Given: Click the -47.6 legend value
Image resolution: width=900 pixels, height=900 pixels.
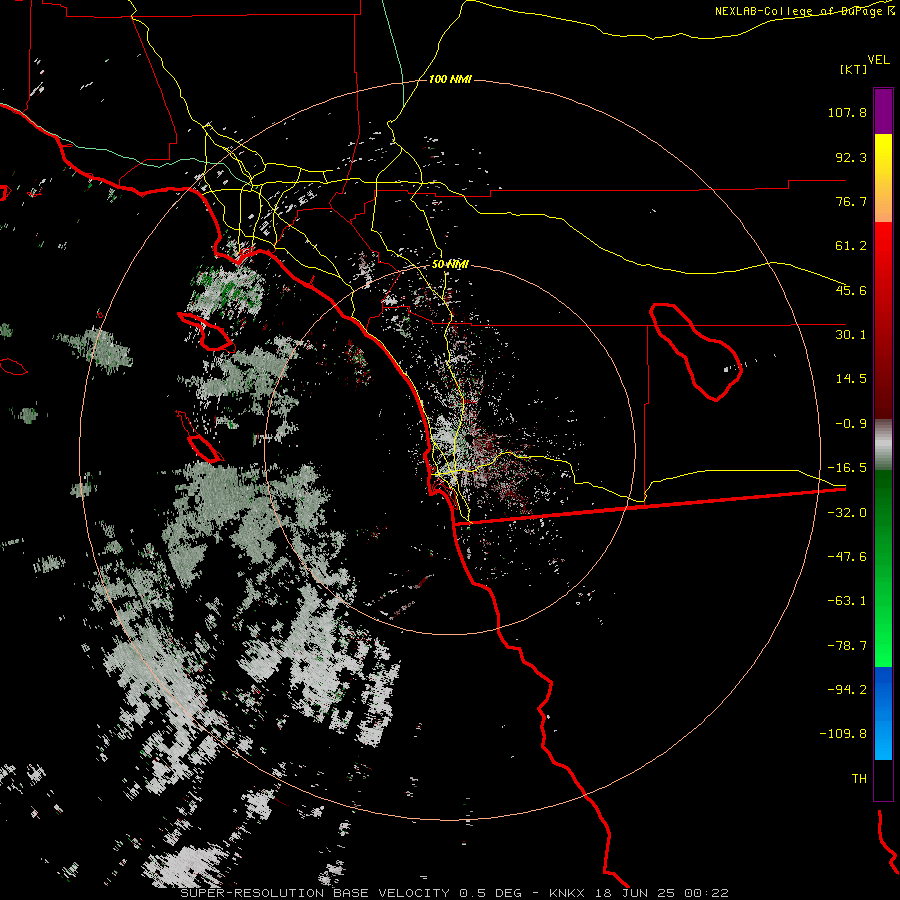Looking at the screenshot, I should pos(847,557).
